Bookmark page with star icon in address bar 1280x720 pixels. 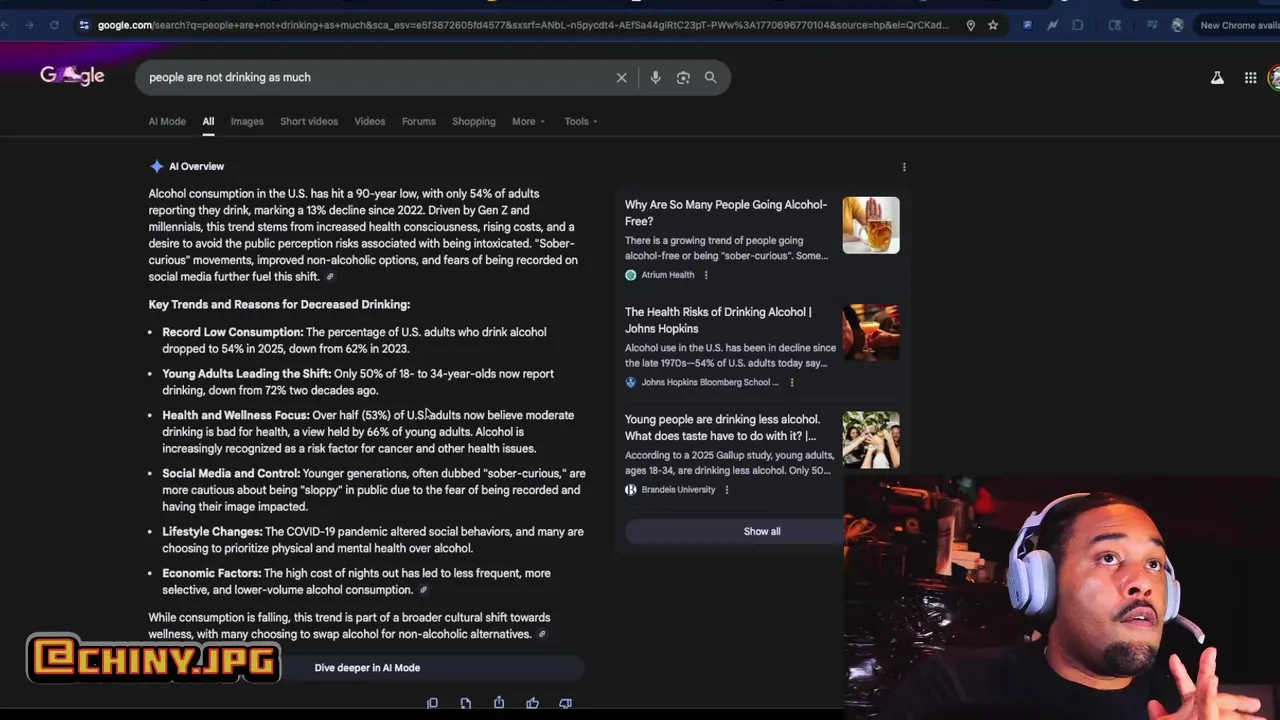point(993,25)
